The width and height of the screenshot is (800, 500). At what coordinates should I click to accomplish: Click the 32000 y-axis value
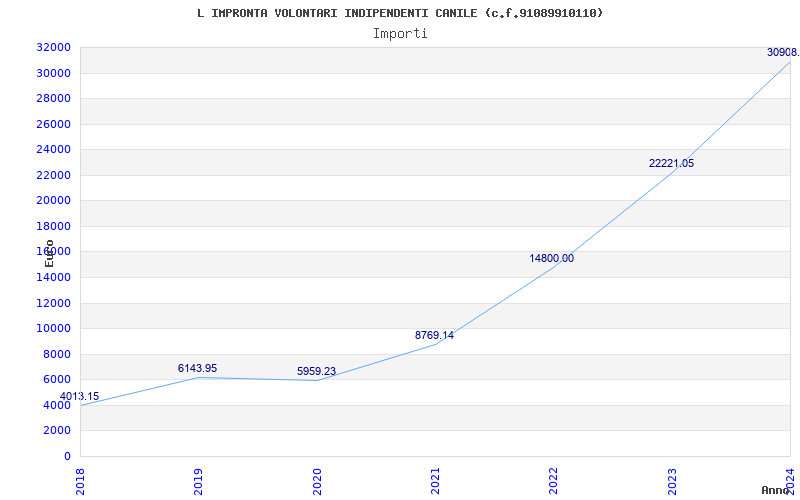53,47
